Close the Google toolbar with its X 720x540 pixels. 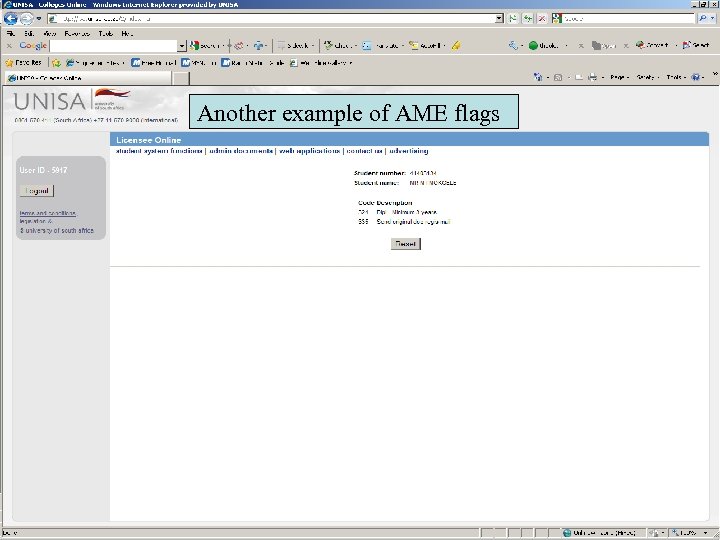click(x=9, y=45)
